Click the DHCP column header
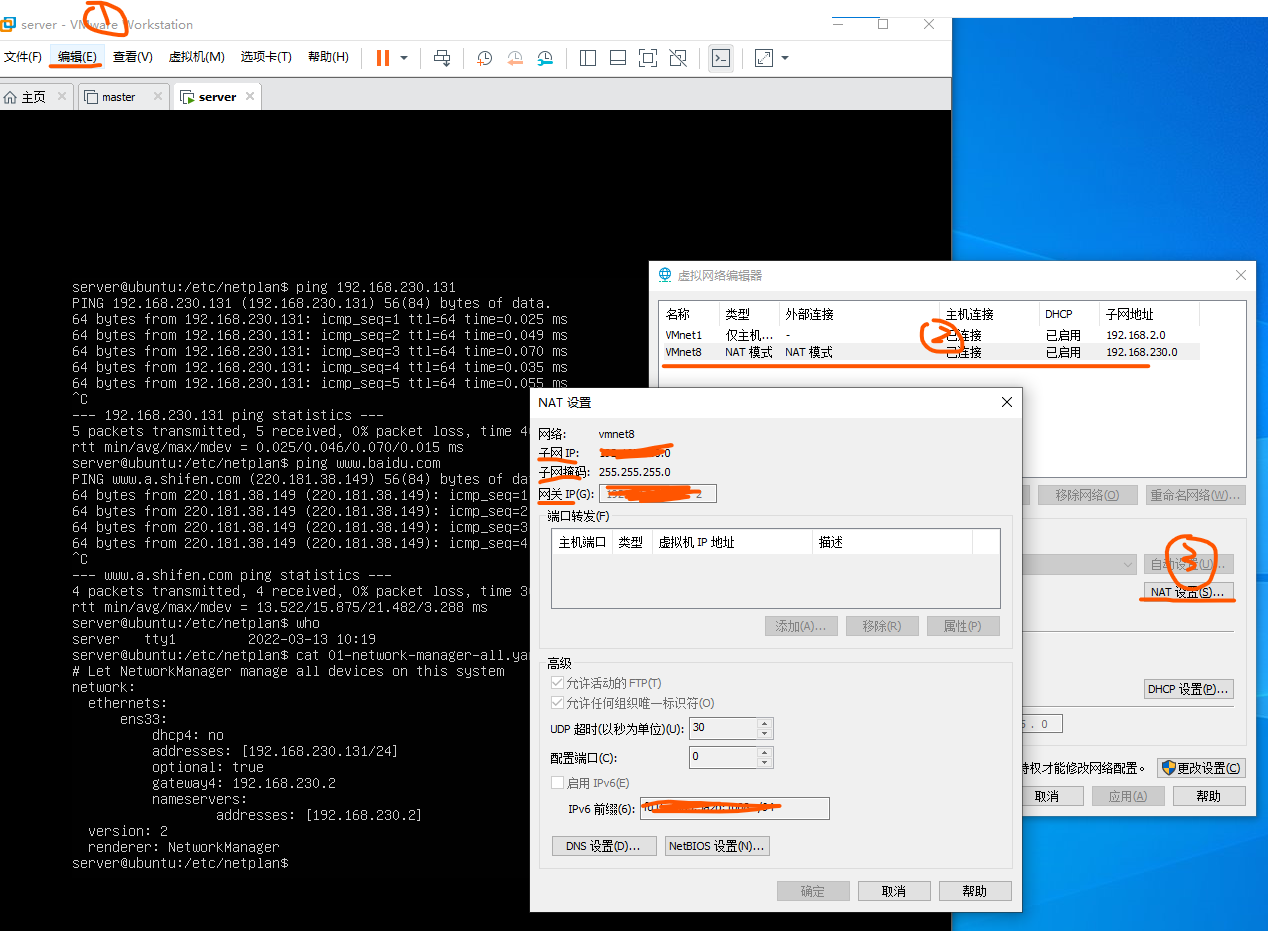This screenshot has height=931, width=1268. [x=1070, y=314]
